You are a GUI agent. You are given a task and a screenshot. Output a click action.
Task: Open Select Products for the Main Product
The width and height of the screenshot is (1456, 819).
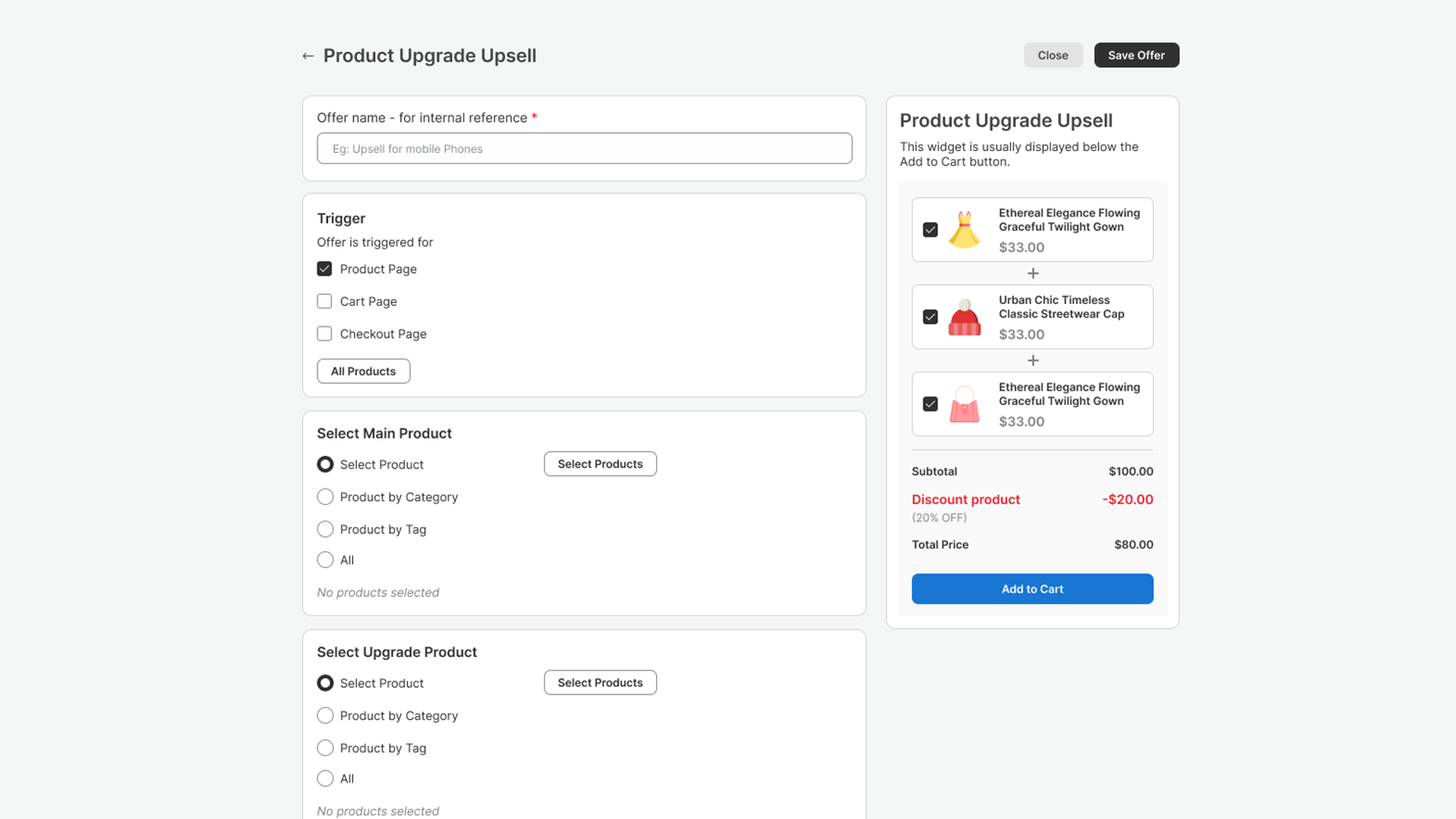point(600,463)
